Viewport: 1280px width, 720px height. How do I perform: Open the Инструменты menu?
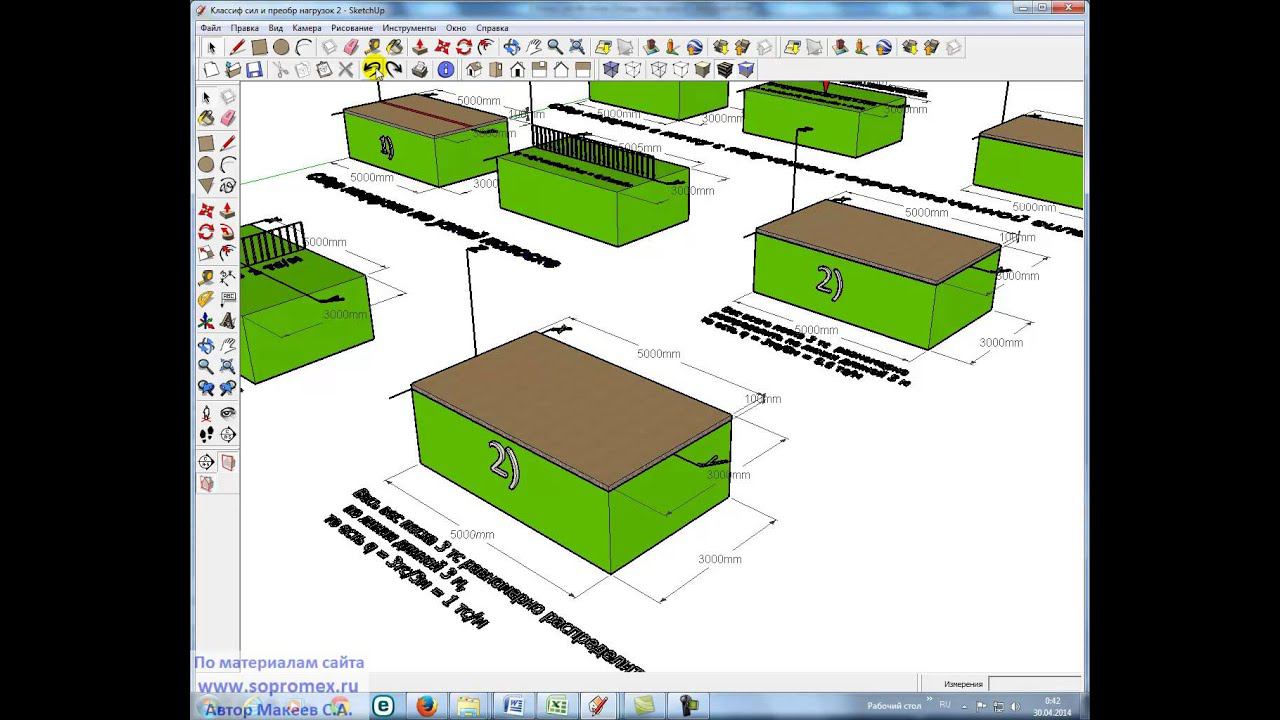point(408,28)
